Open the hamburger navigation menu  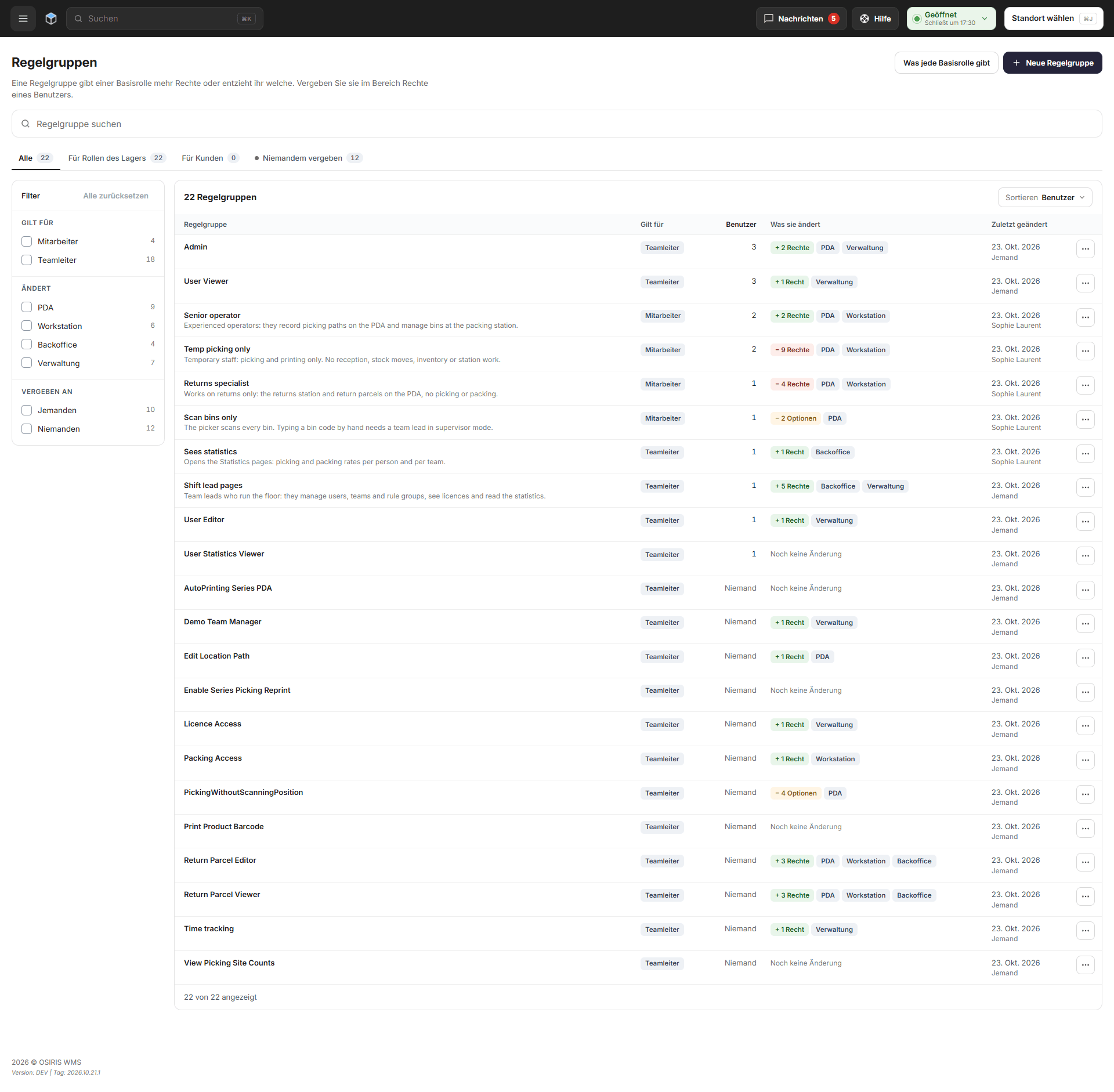coord(23,19)
